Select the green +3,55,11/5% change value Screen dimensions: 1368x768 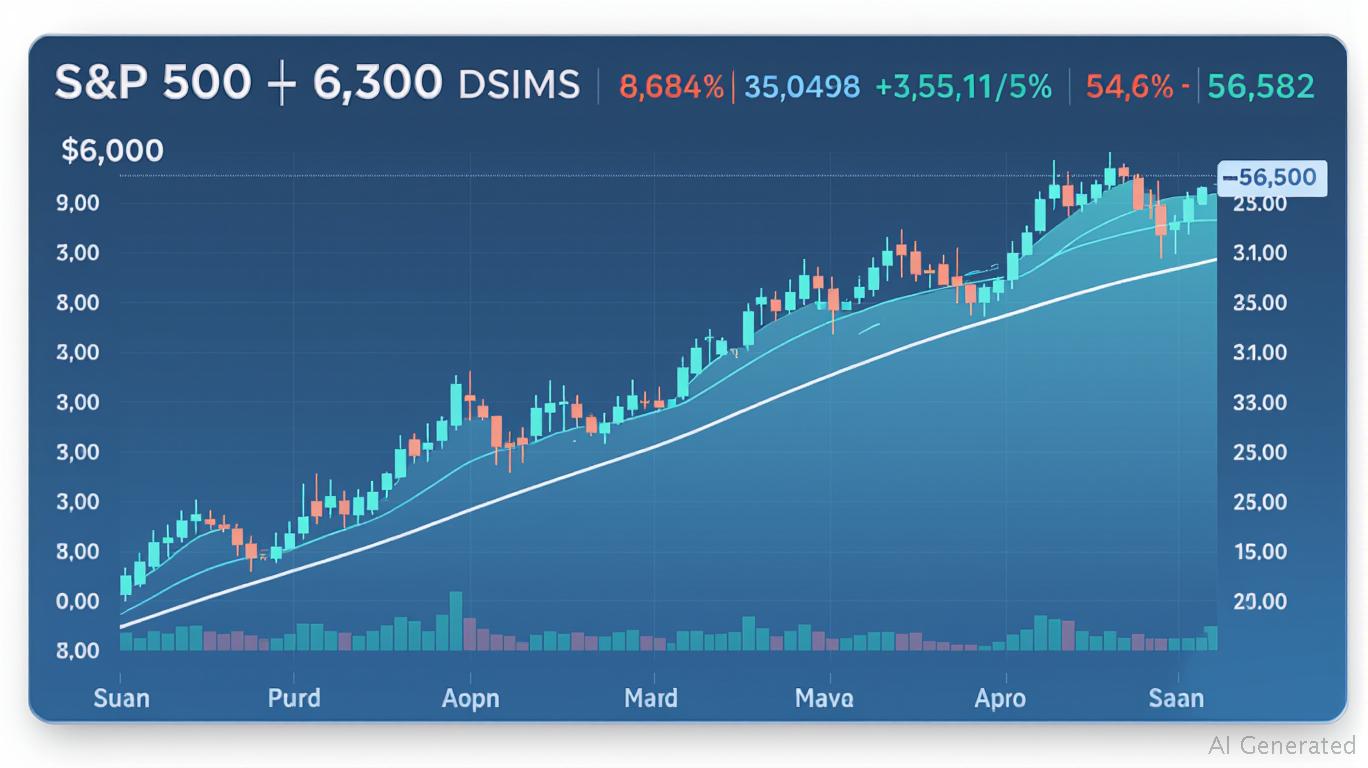point(963,87)
